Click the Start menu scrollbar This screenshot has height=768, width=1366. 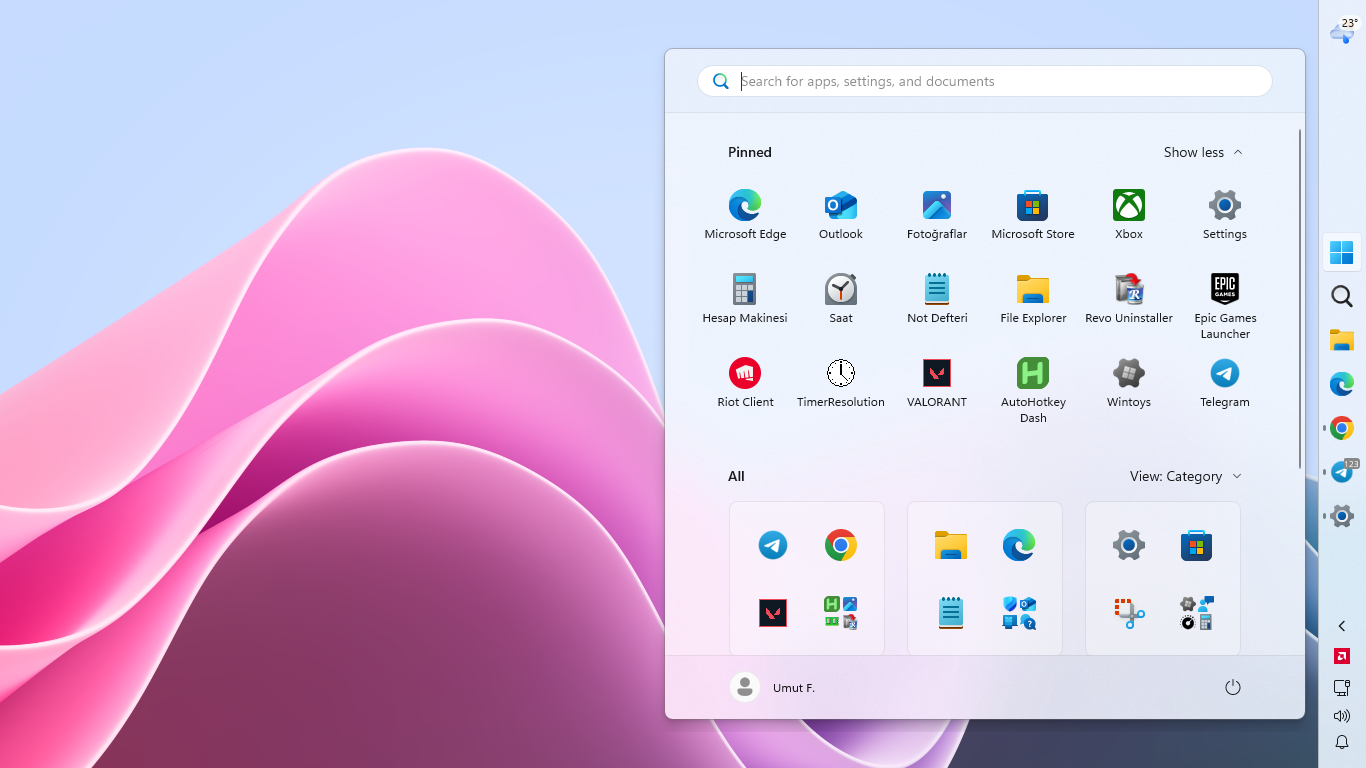click(x=1300, y=298)
